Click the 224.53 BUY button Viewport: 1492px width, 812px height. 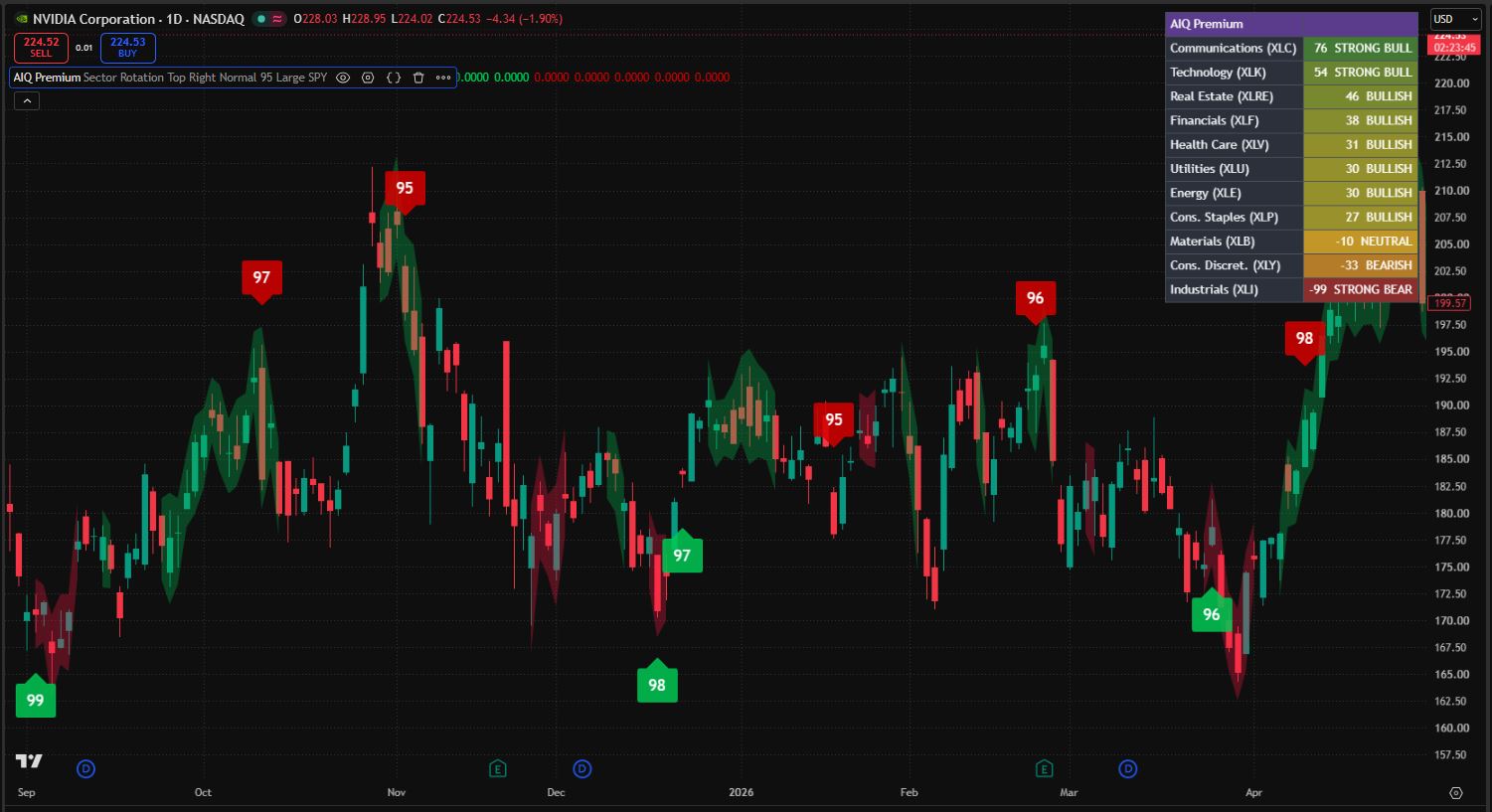click(x=128, y=48)
